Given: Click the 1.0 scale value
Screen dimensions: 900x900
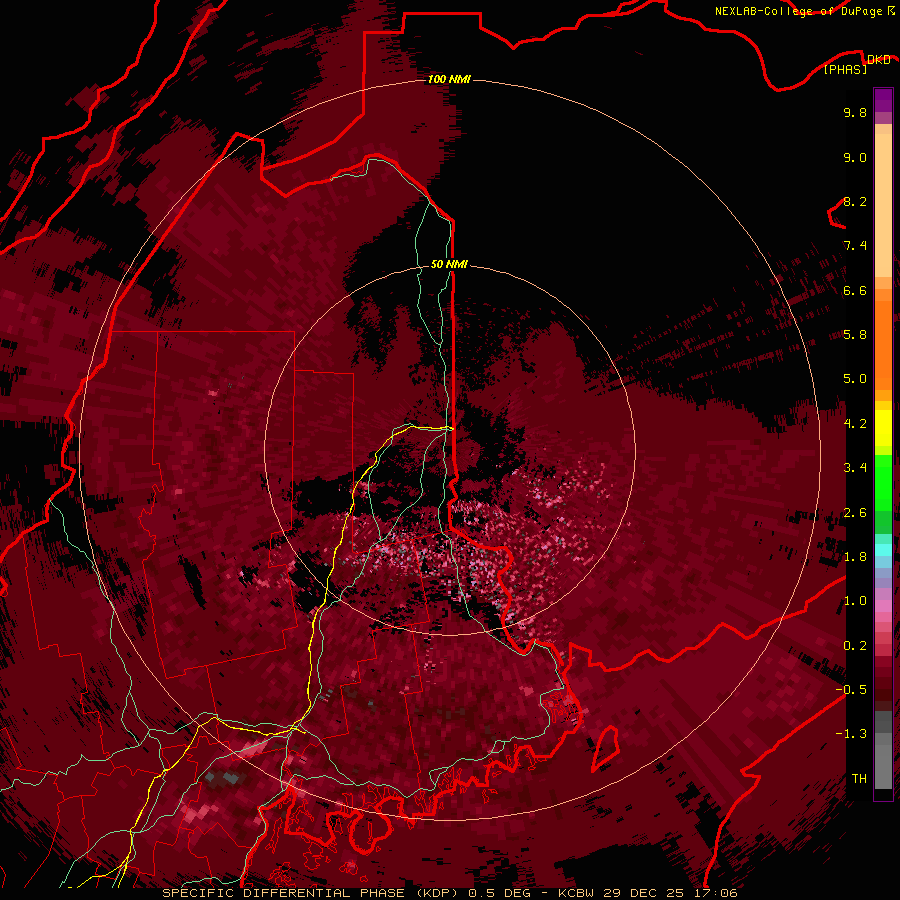Looking at the screenshot, I should [x=855, y=601].
